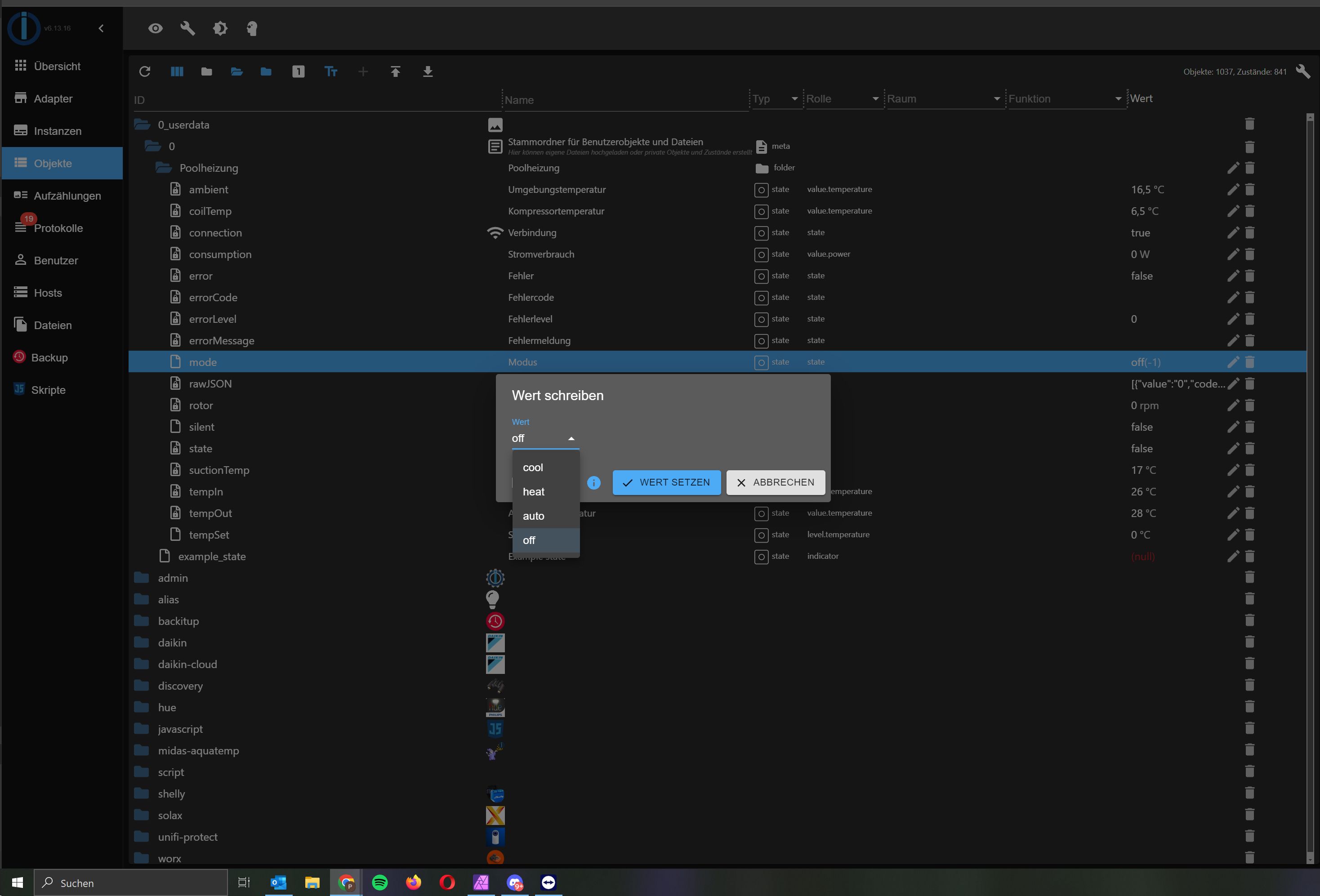Click the info icon in the dialog
The height and width of the screenshot is (896, 1320).
coord(593,483)
